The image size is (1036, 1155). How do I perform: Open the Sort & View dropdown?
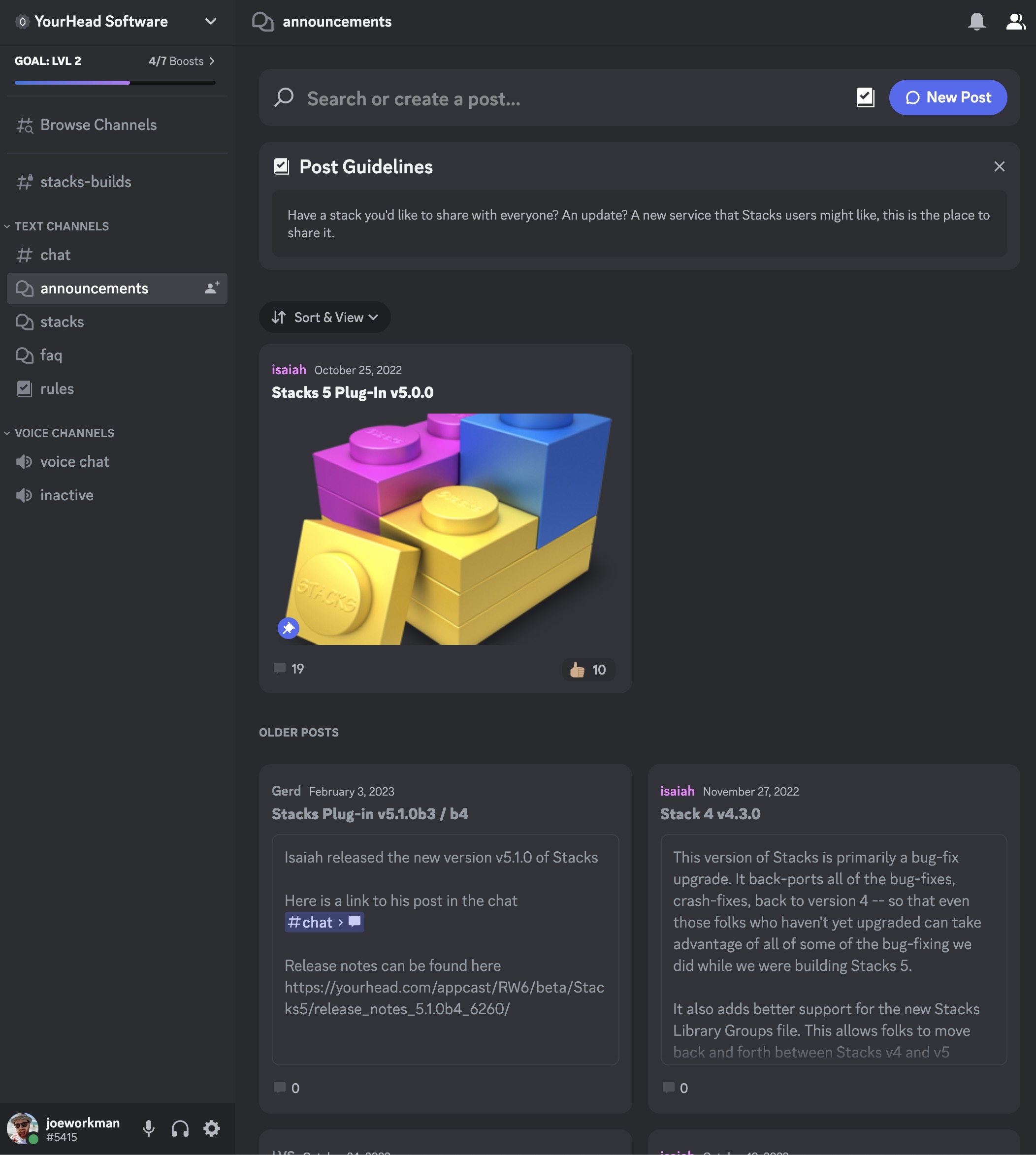(324, 317)
